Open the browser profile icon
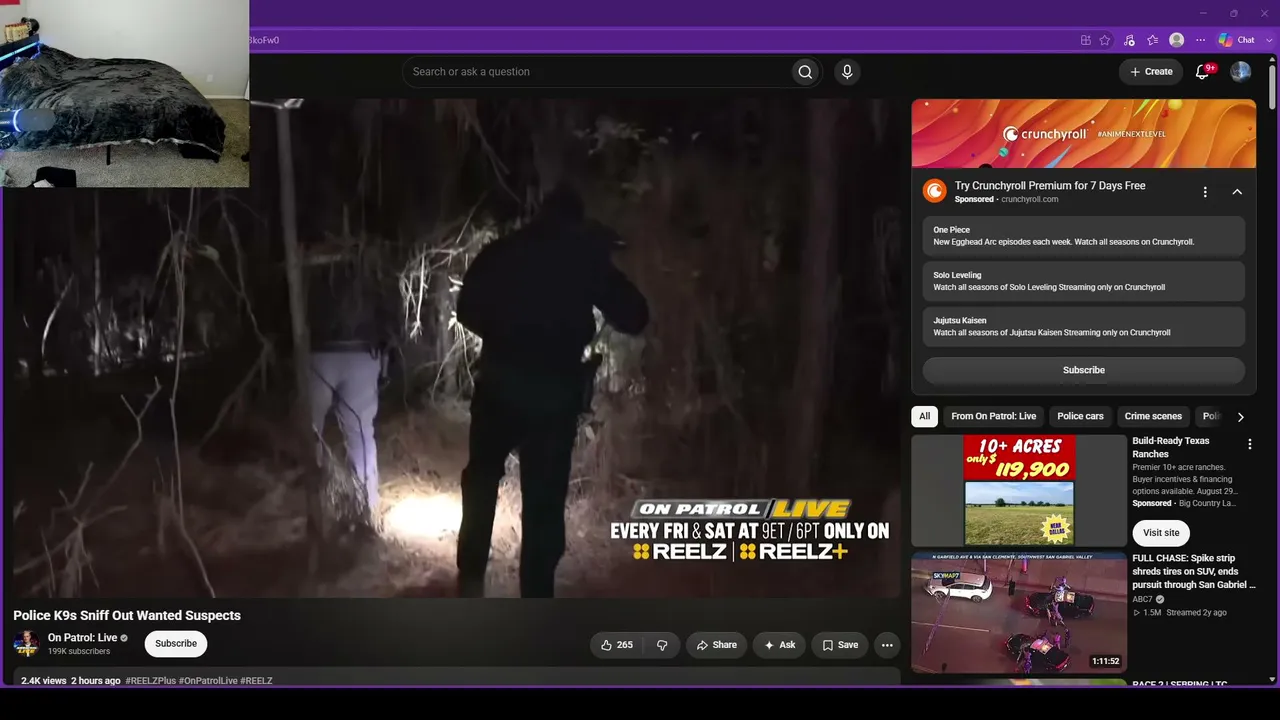The height and width of the screenshot is (720, 1280). click(1177, 40)
